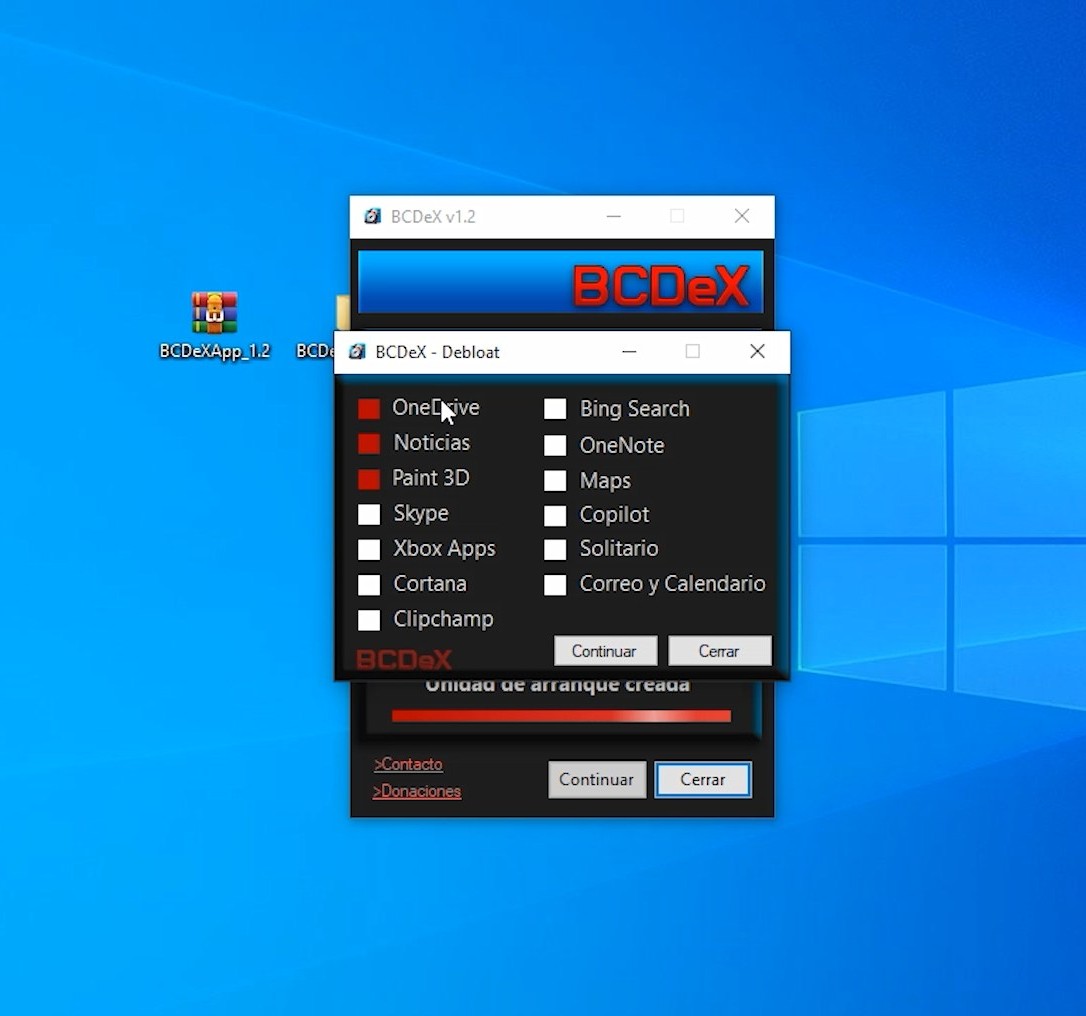Click the red BCDeX wordmark in the Debloat dialog

point(402,659)
